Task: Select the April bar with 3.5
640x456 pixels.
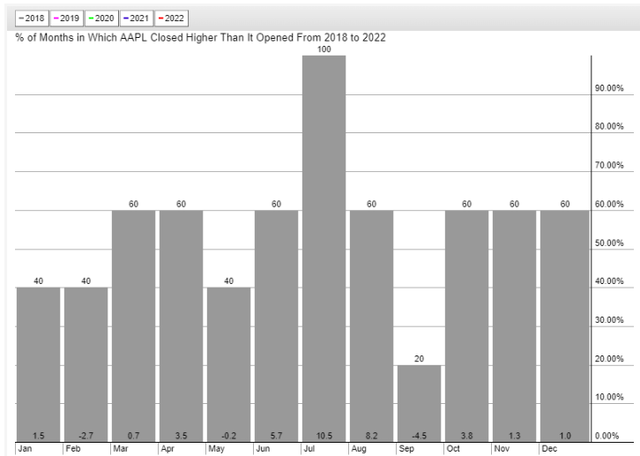Action: pyautogui.click(x=181, y=326)
